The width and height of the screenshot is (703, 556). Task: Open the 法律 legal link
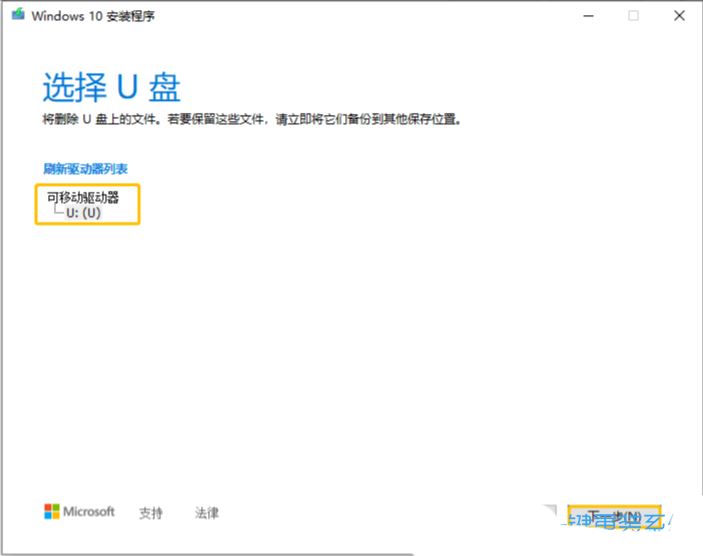(207, 513)
